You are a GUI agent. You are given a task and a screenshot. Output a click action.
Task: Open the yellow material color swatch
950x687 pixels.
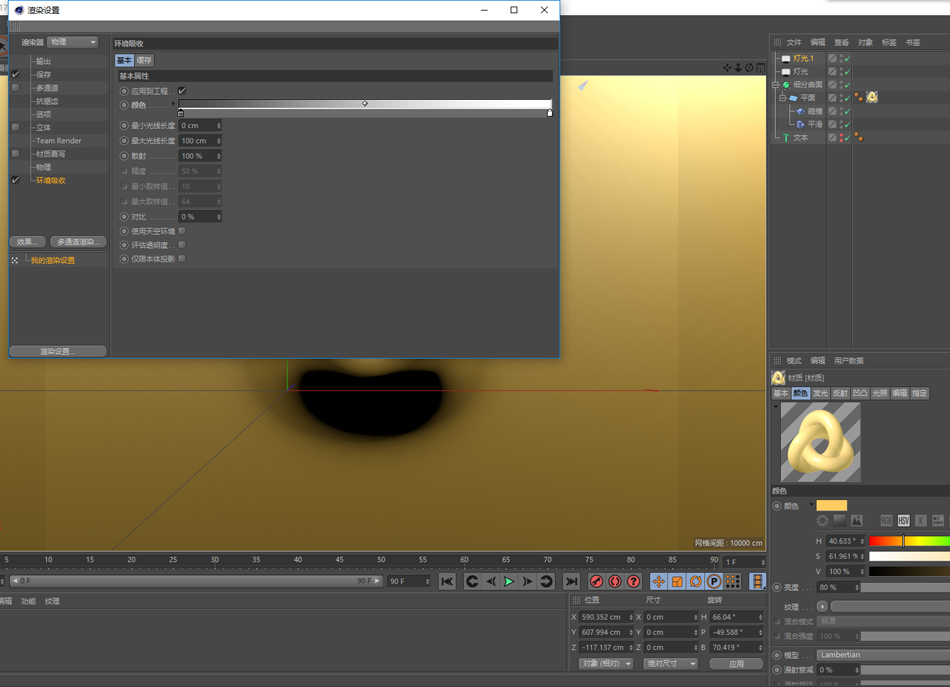pos(831,505)
